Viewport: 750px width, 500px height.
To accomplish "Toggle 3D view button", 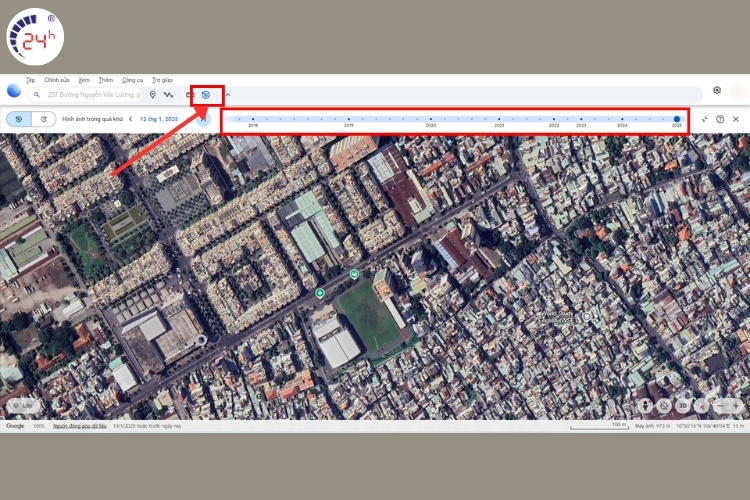I will [x=683, y=406].
